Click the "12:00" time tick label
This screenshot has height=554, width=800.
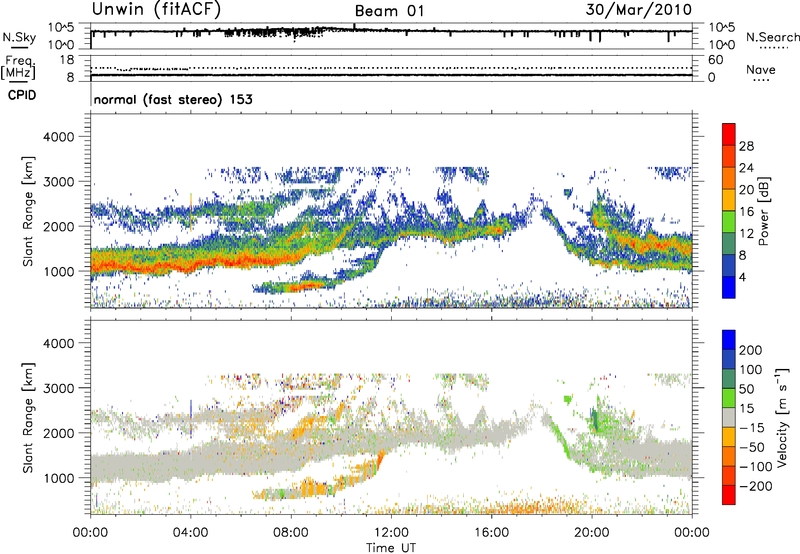[391, 533]
